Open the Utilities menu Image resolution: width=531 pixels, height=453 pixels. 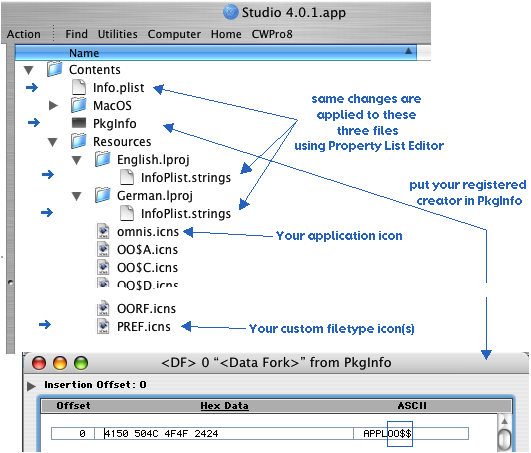pyautogui.click(x=118, y=34)
